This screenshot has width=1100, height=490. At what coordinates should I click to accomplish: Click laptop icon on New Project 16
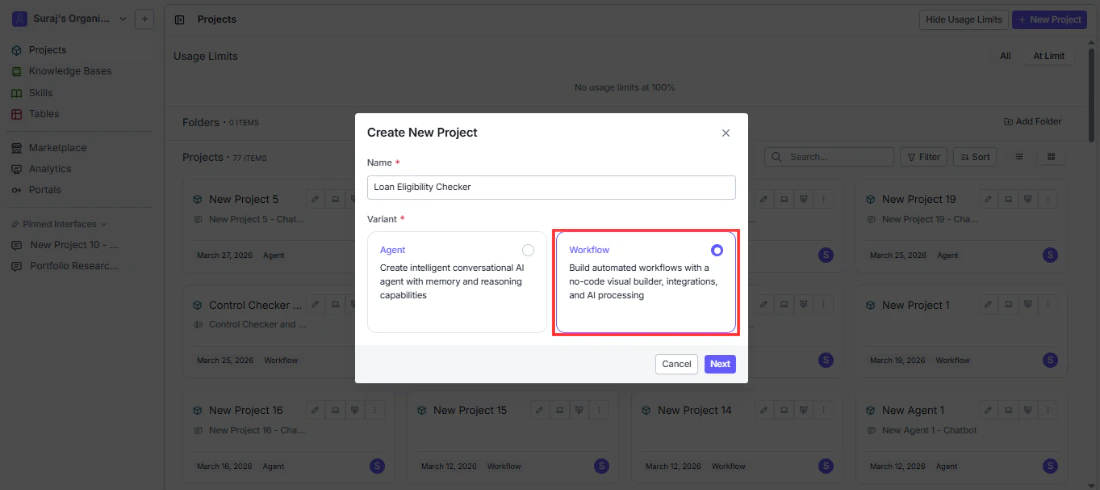(335, 410)
